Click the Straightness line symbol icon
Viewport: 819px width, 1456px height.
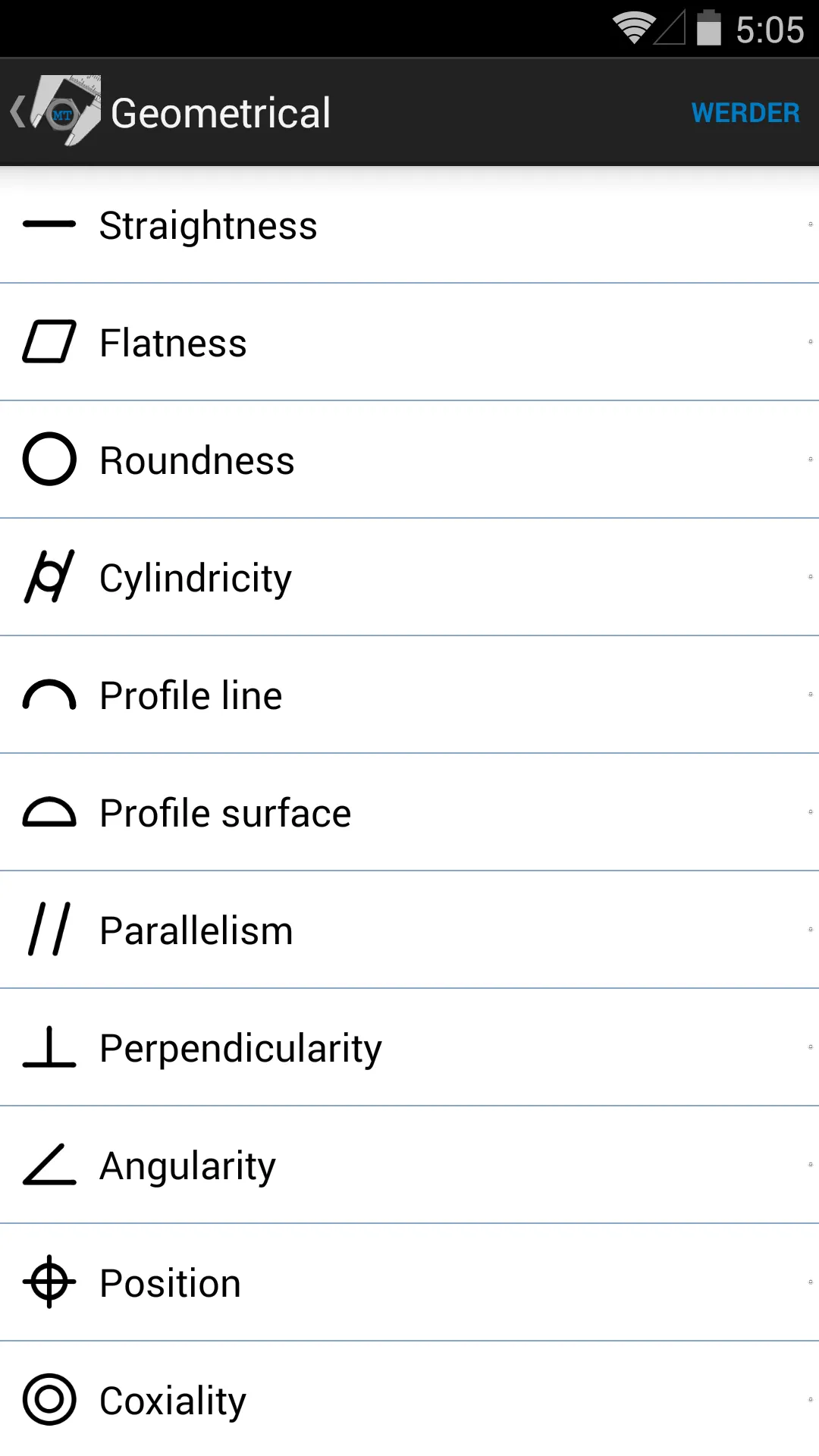(49, 224)
